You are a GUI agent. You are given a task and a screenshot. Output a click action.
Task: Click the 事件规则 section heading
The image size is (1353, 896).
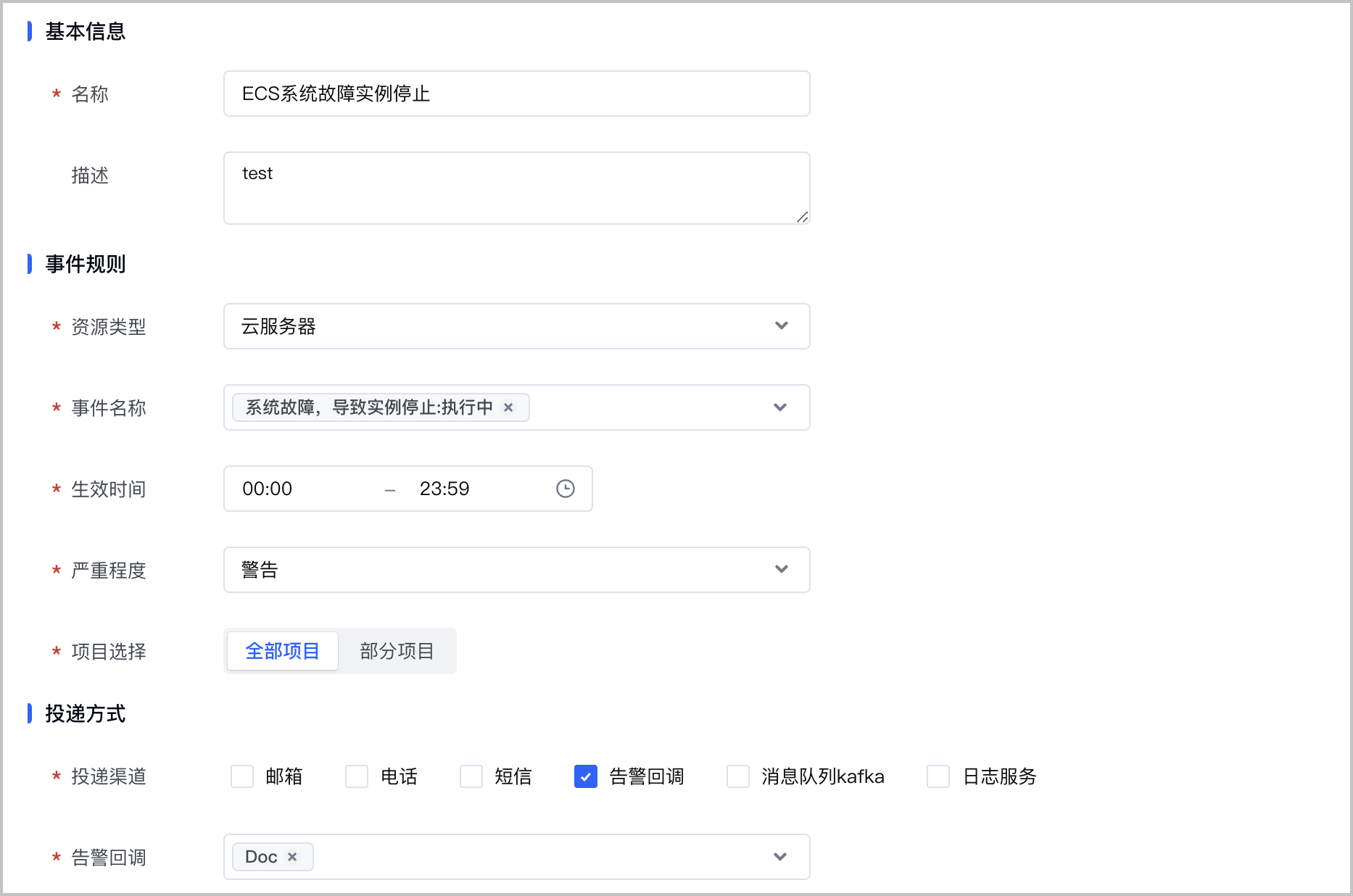(x=86, y=264)
